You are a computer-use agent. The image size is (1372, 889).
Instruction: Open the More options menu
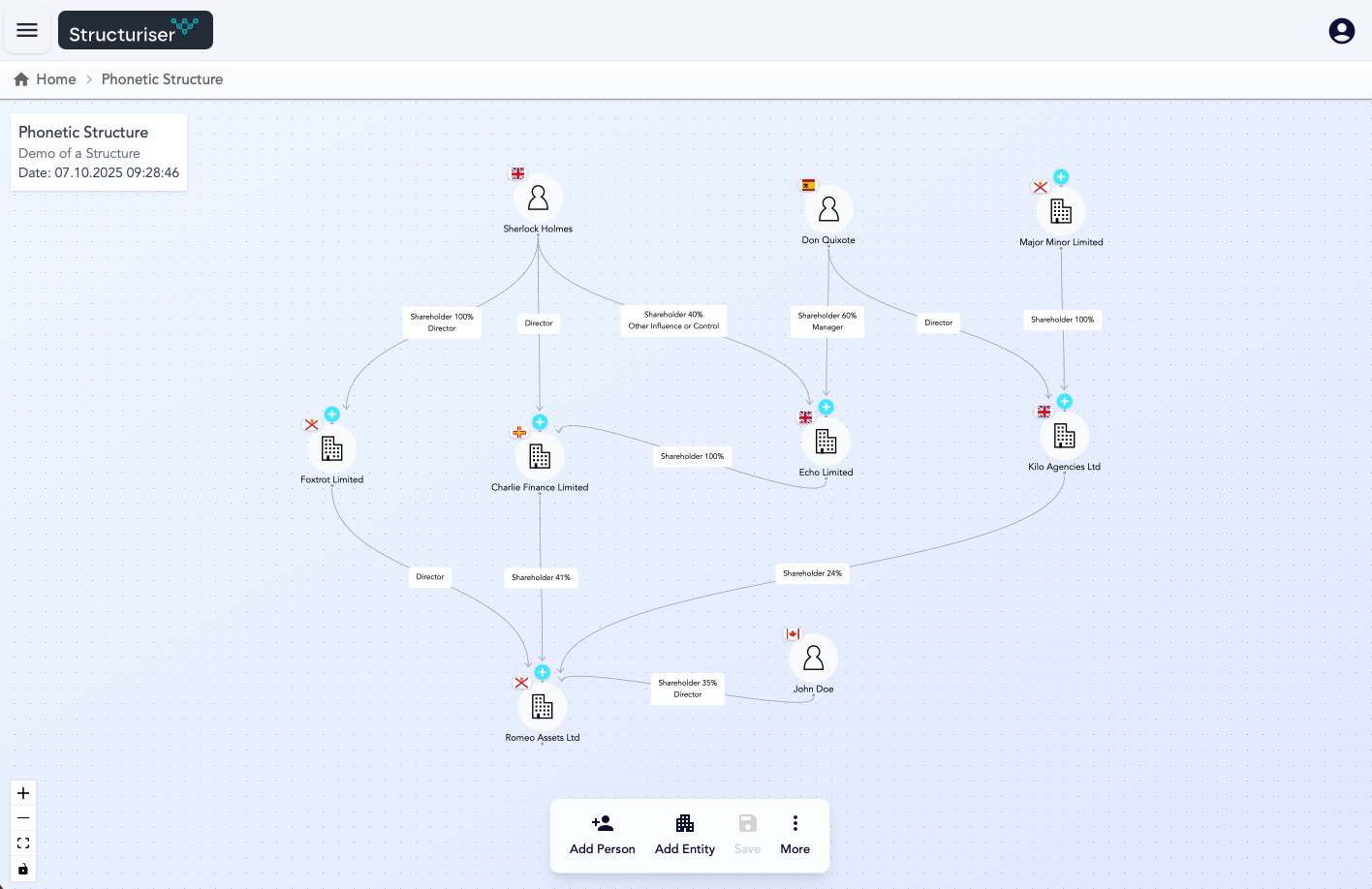795,835
